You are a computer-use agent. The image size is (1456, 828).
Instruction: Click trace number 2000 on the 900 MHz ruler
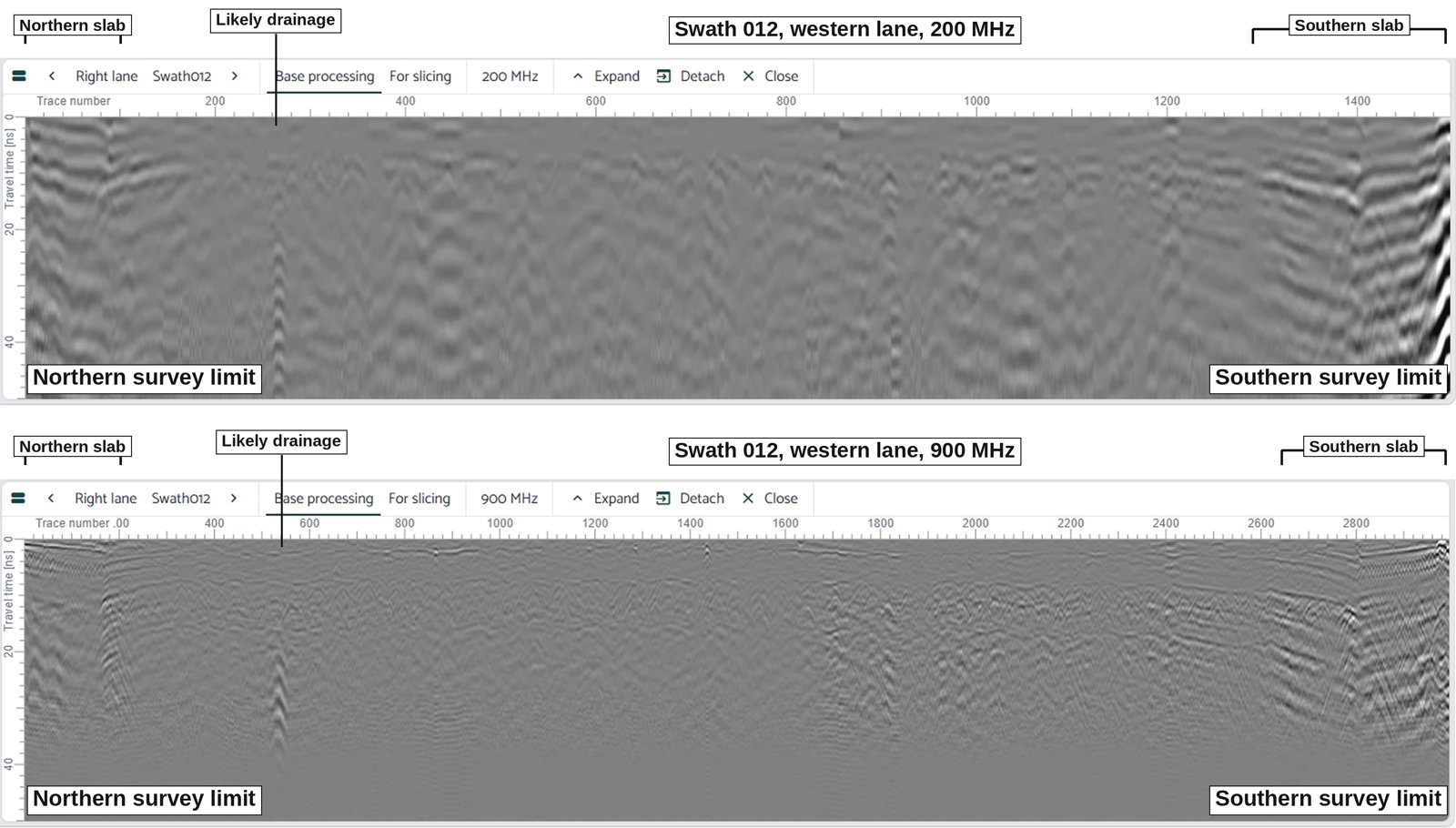coord(976,523)
